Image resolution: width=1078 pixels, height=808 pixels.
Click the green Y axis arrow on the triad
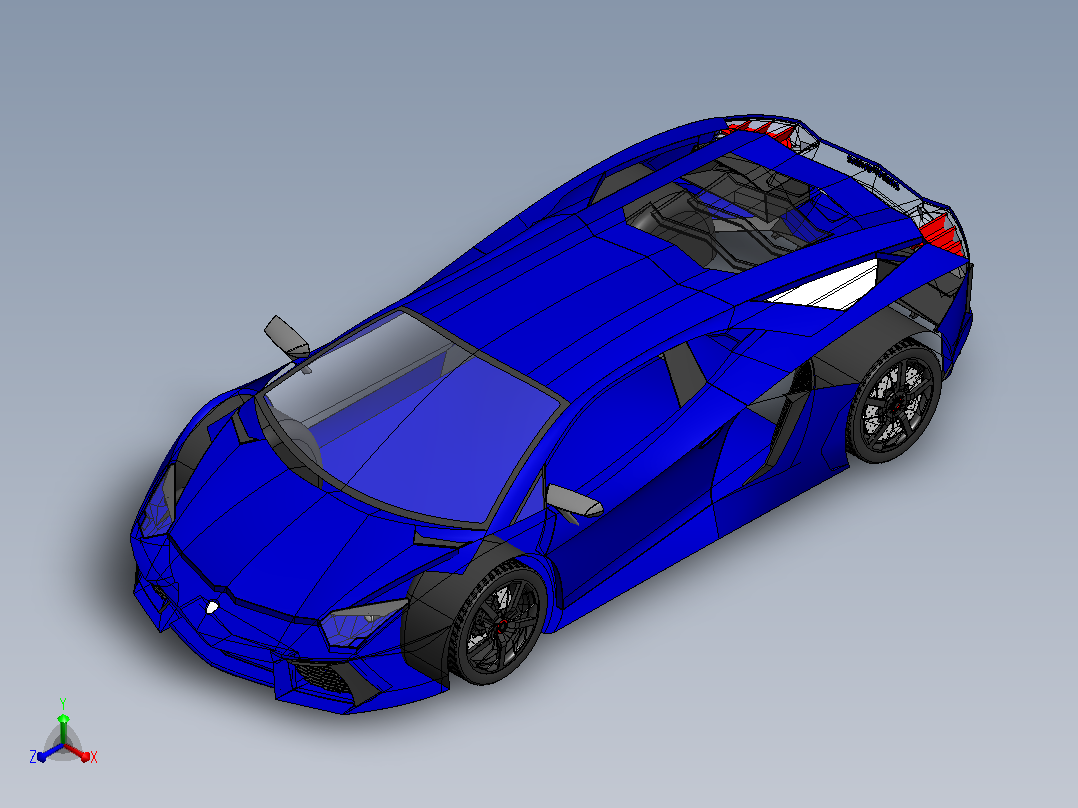[x=63, y=728]
